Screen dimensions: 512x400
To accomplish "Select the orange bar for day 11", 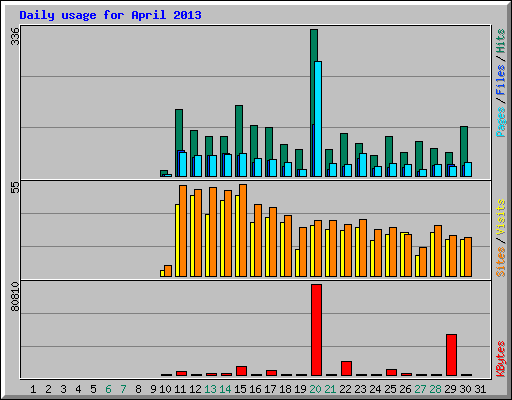I will tap(183, 231).
